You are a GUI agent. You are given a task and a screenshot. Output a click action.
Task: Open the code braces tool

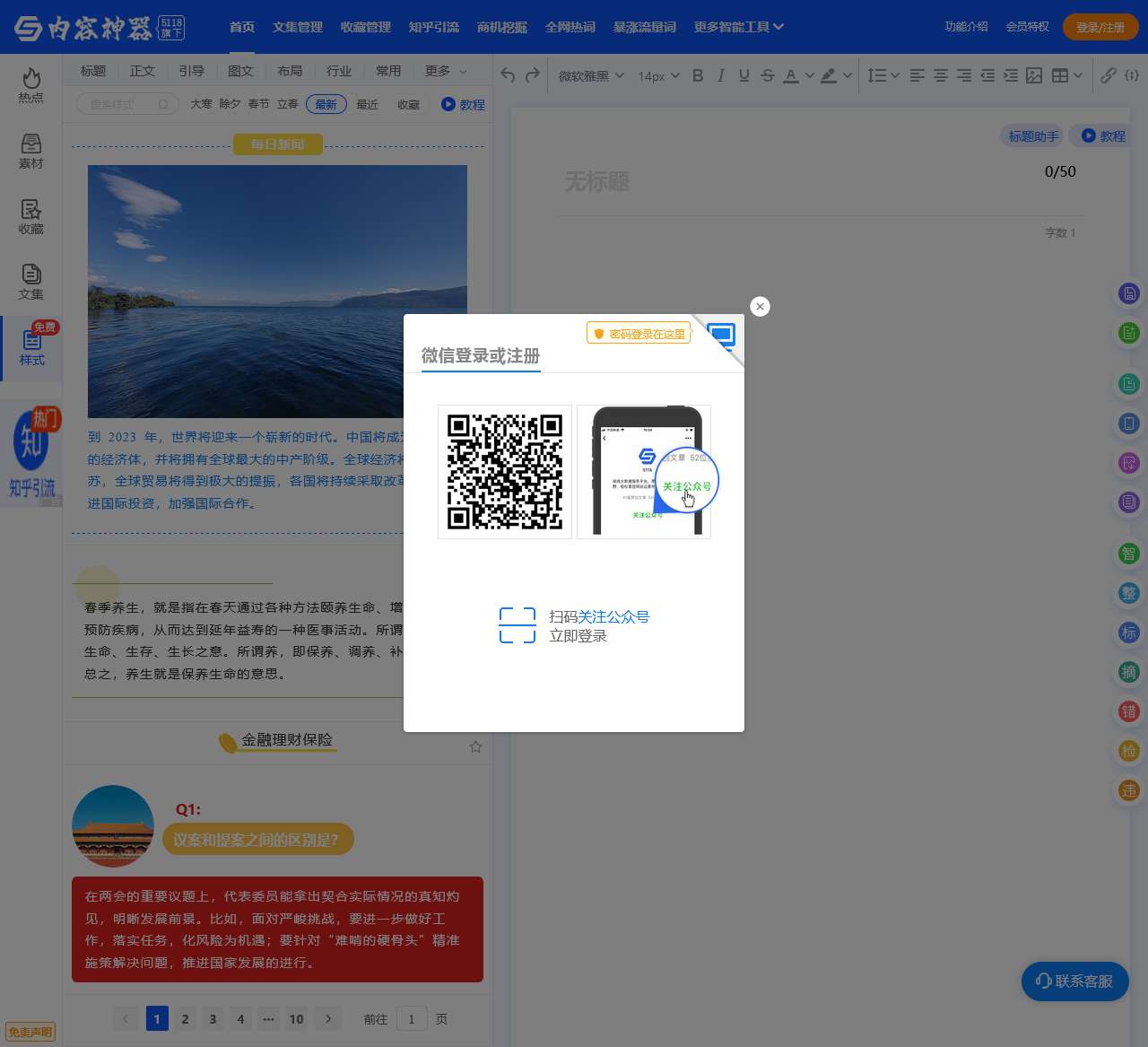1132,76
